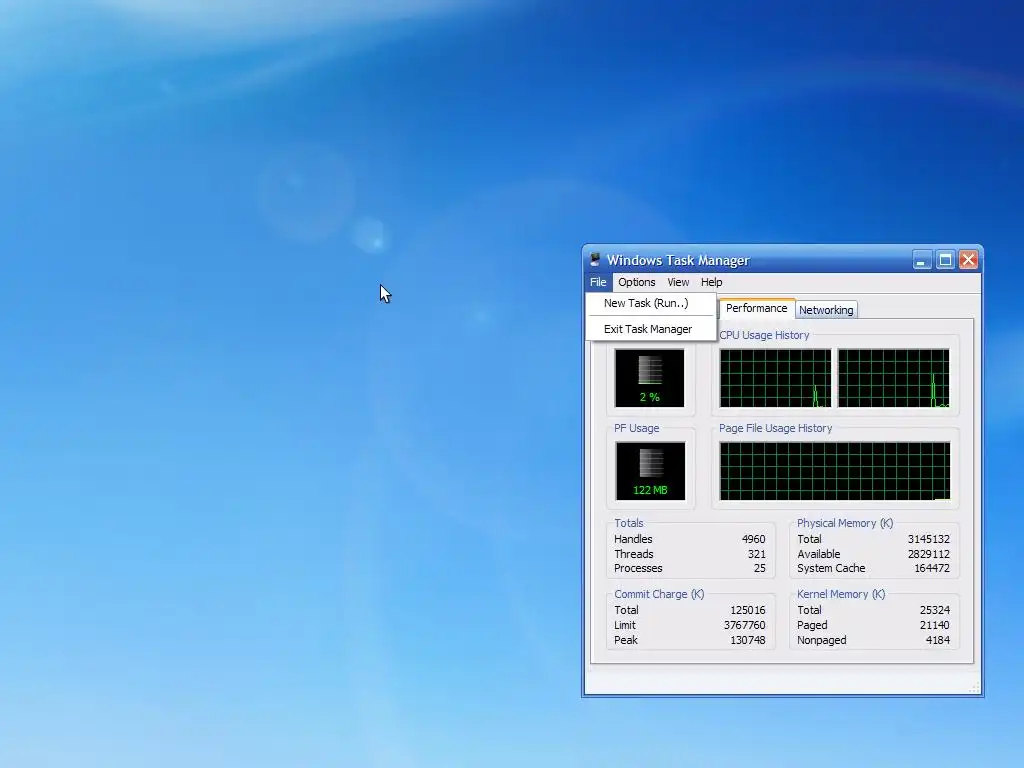Screen dimensions: 1024x768
Task: Click the right CPU Usage History graph
Action: click(x=893, y=378)
